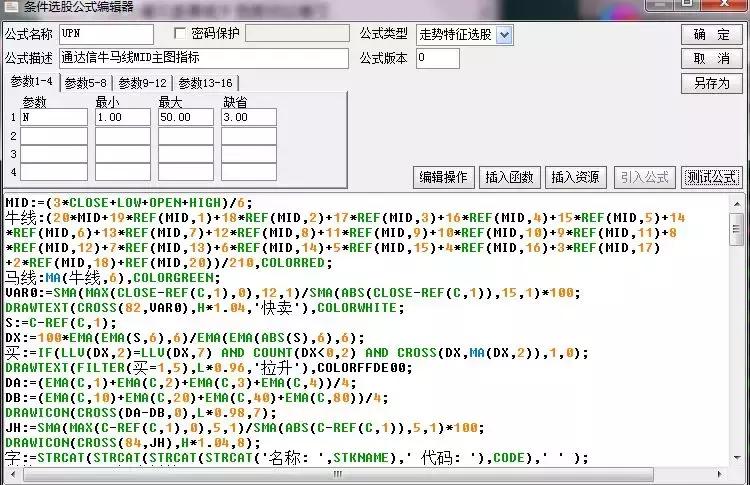Click parameter 2 default field

pyautogui.click(x=249, y=136)
